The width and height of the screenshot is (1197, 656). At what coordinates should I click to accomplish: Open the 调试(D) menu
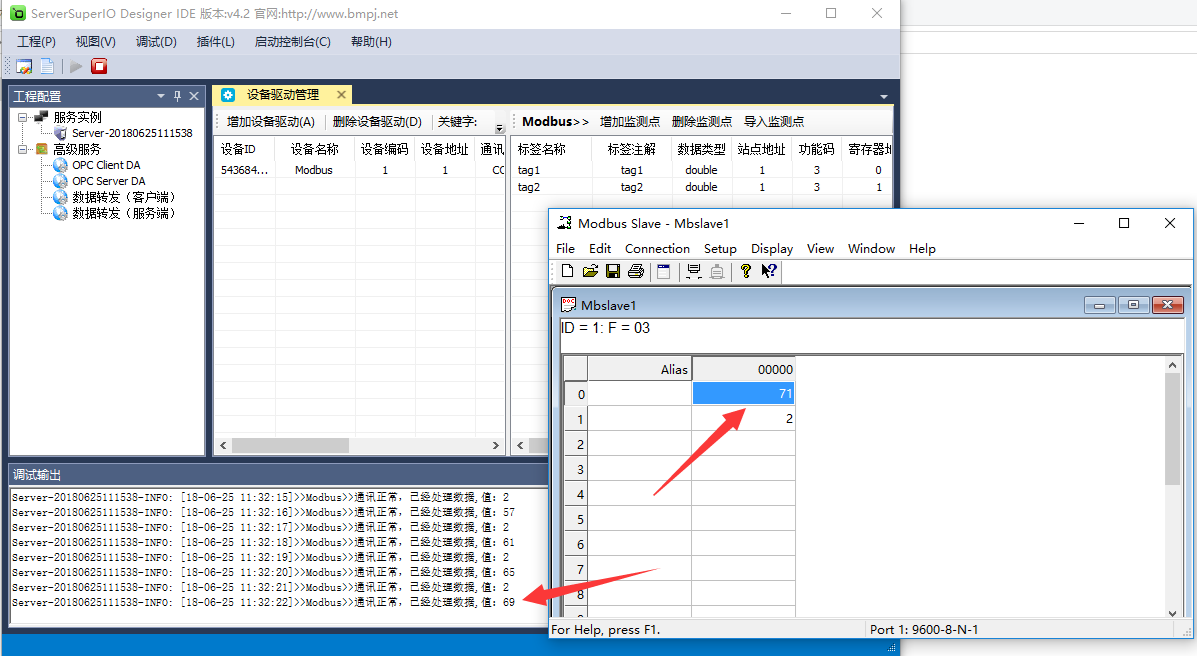tap(156, 42)
